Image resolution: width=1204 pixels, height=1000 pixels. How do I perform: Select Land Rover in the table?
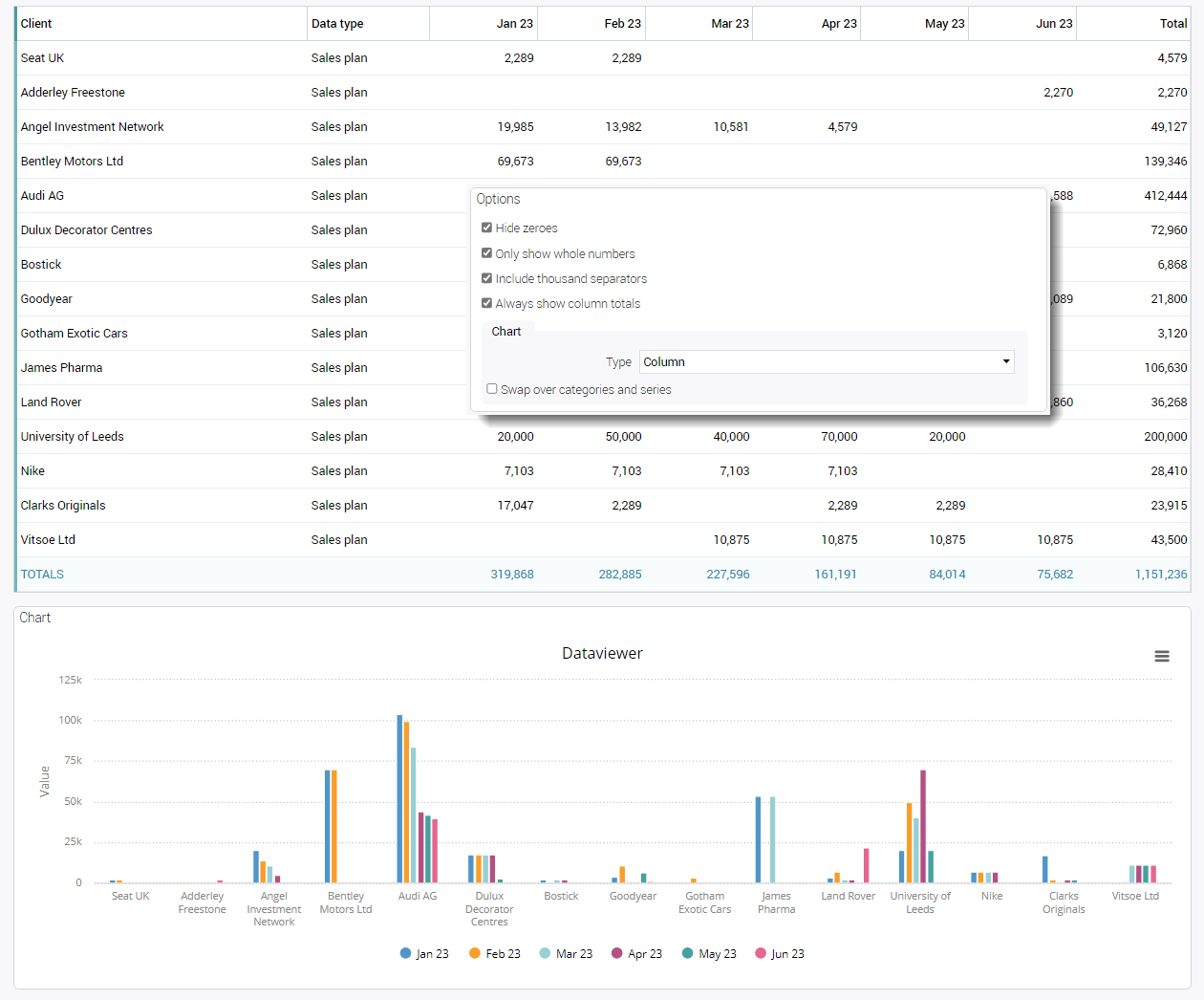pos(51,402)
